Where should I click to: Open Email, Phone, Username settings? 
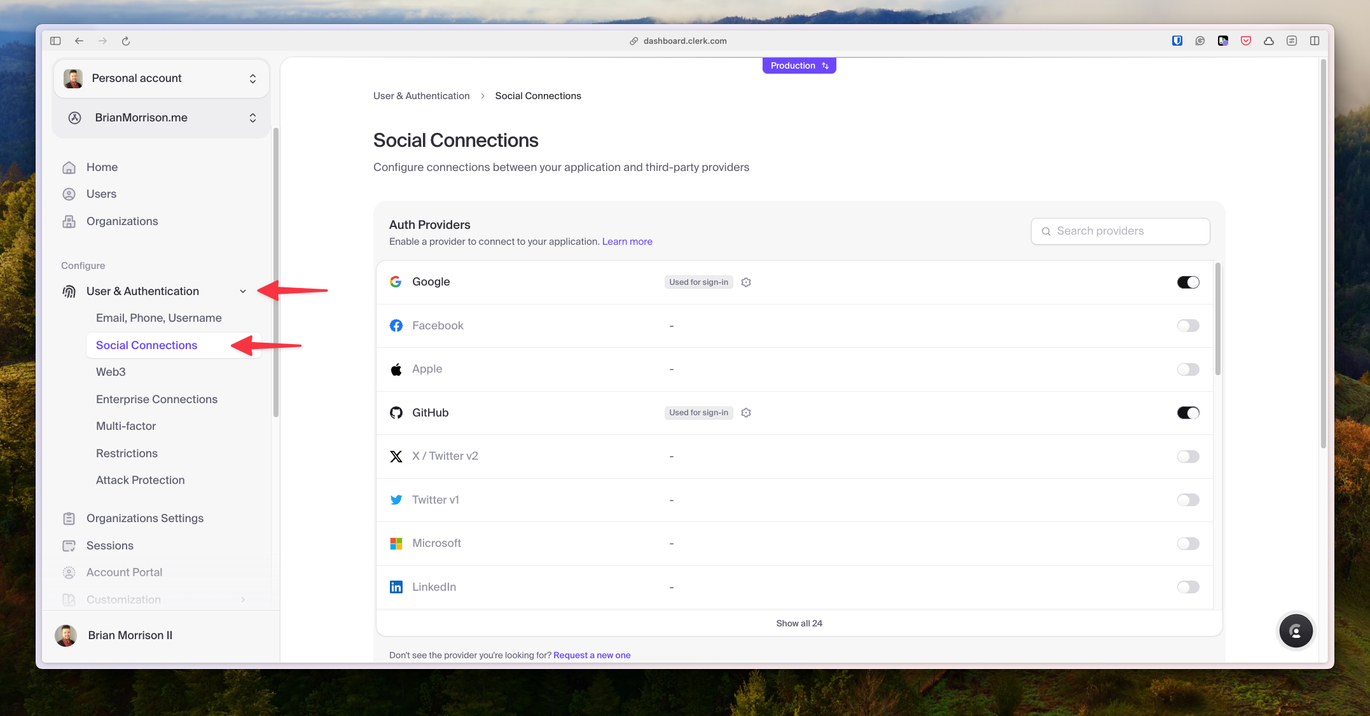point(159,318)
